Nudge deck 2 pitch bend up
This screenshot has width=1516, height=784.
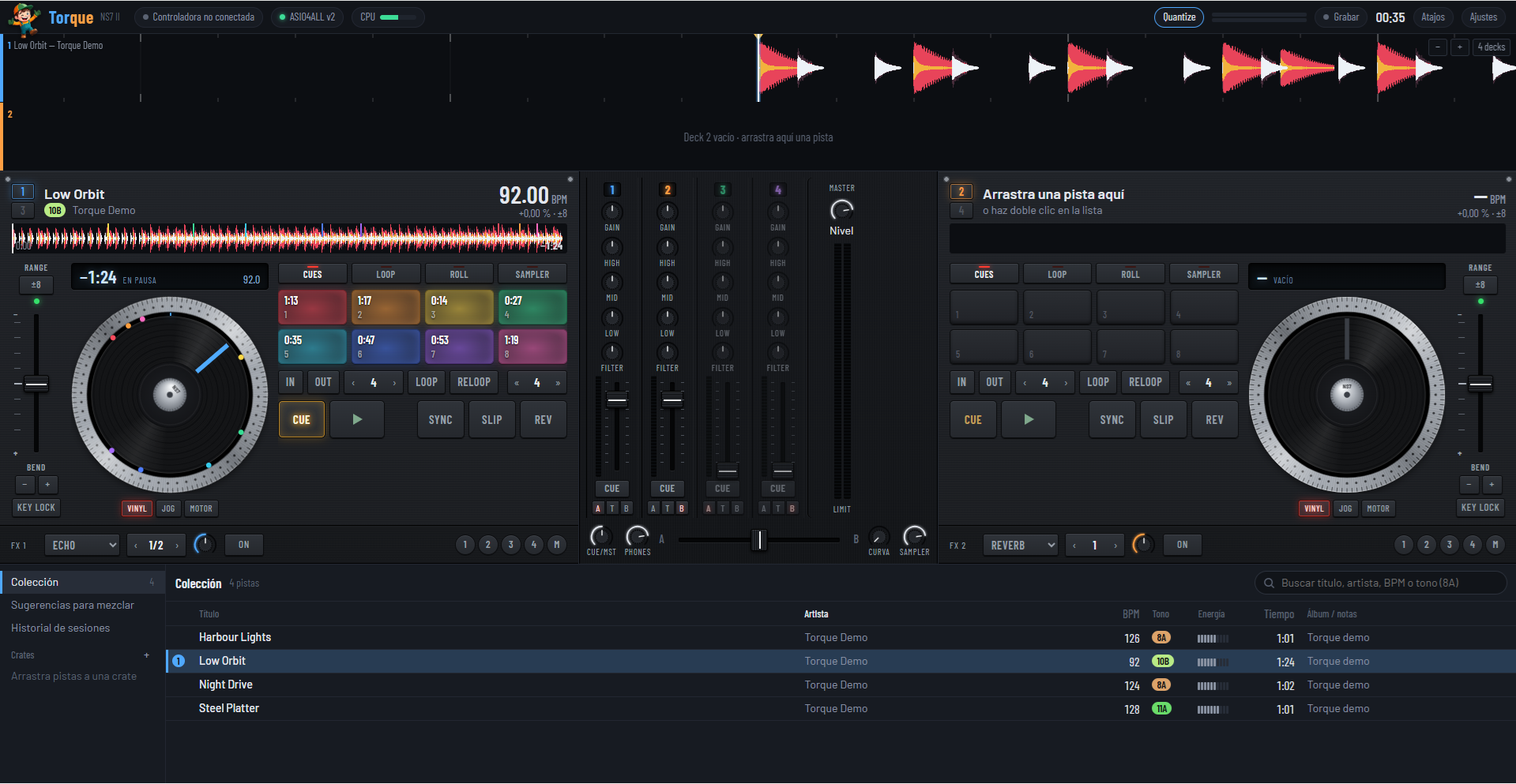click(1492, 485)
